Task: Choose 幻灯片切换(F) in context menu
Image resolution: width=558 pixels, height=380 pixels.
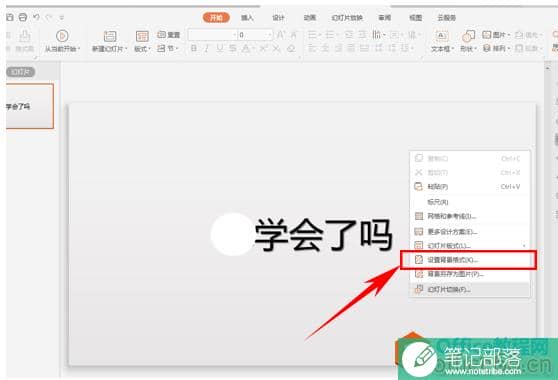Action: pyautogui.click(x=469, y=290)
